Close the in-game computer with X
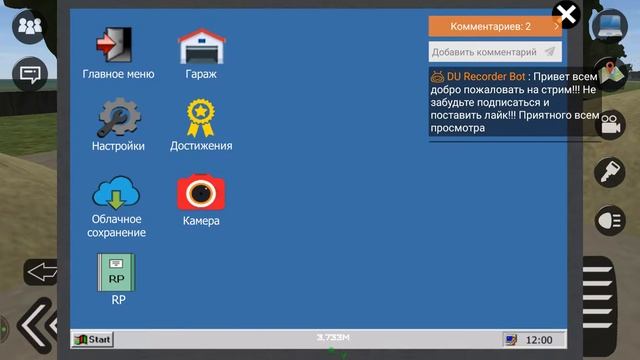This screenshot has width=640, height=360. pos(567,15)
